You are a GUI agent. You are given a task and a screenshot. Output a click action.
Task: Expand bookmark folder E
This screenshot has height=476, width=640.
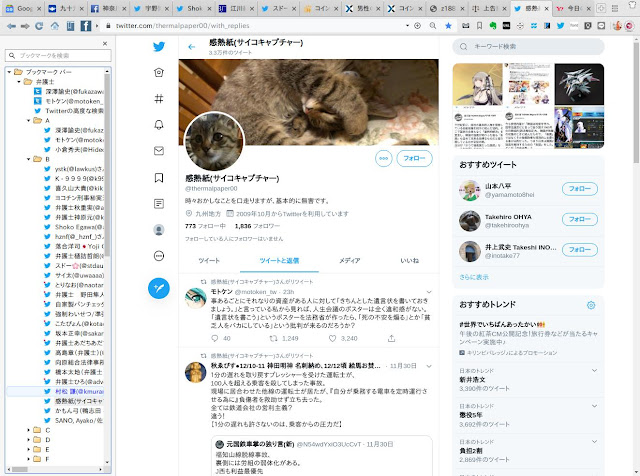click(29, 449)
